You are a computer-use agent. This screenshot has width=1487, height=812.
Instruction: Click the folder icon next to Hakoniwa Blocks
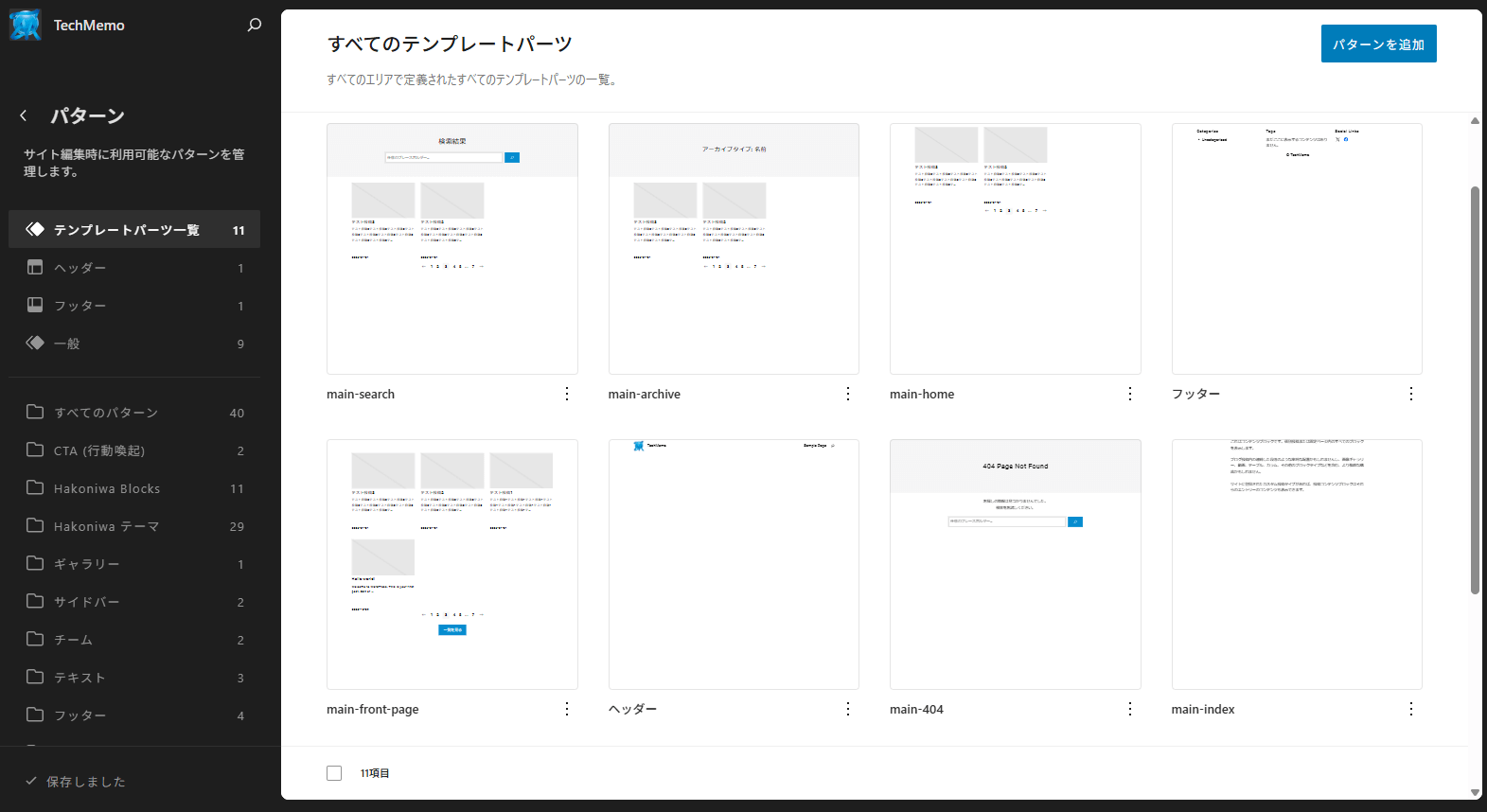[35, 487]
